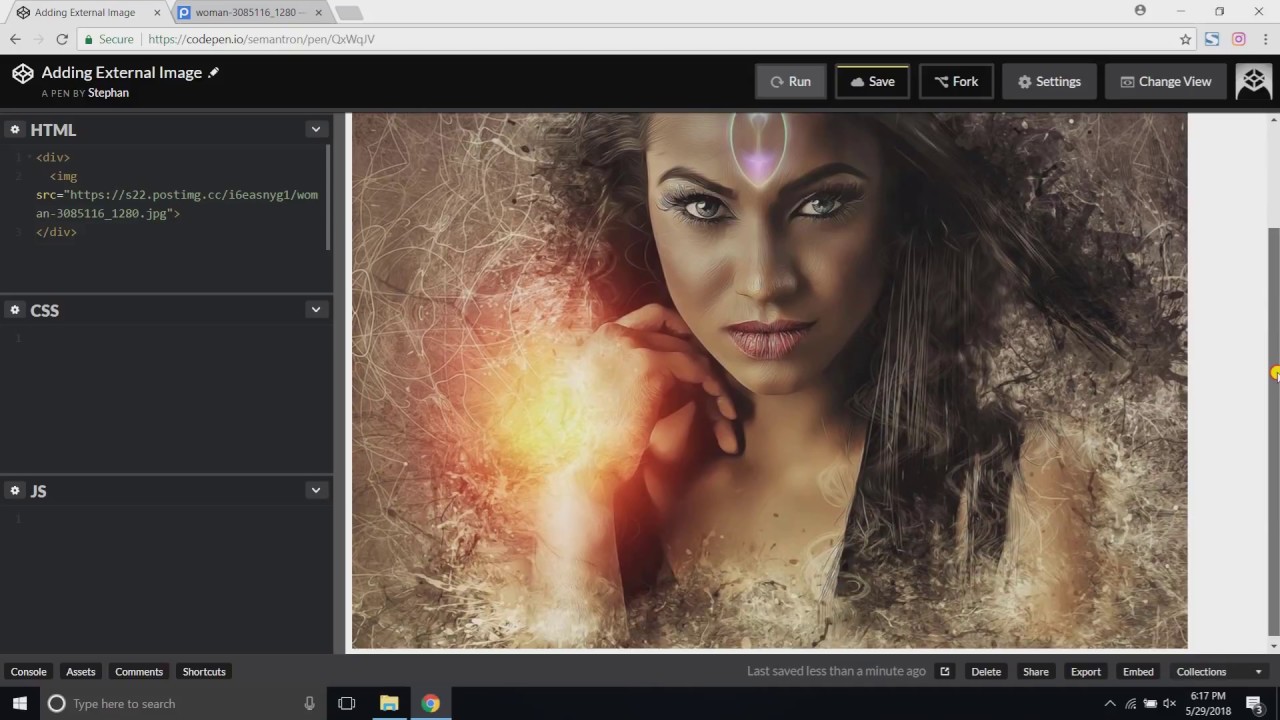
Task: Fork this pen
Action: pos(956,82)
